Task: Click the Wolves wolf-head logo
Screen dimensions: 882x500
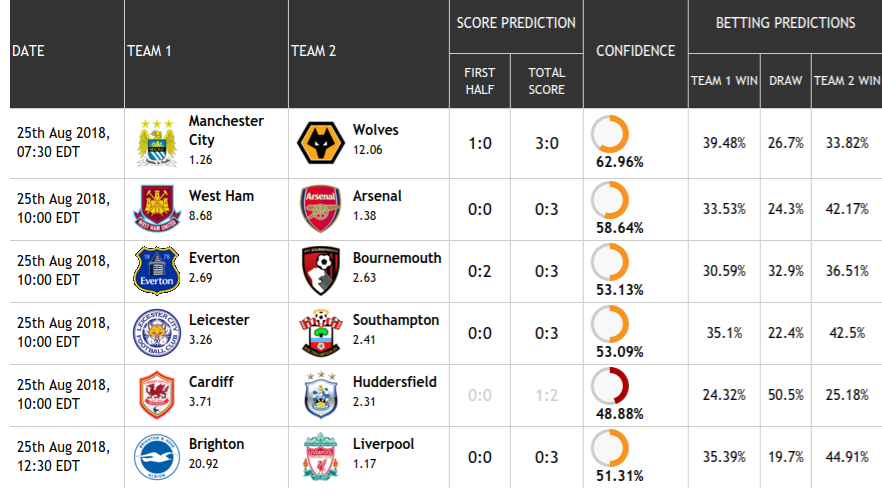Action: coord(321,143)
